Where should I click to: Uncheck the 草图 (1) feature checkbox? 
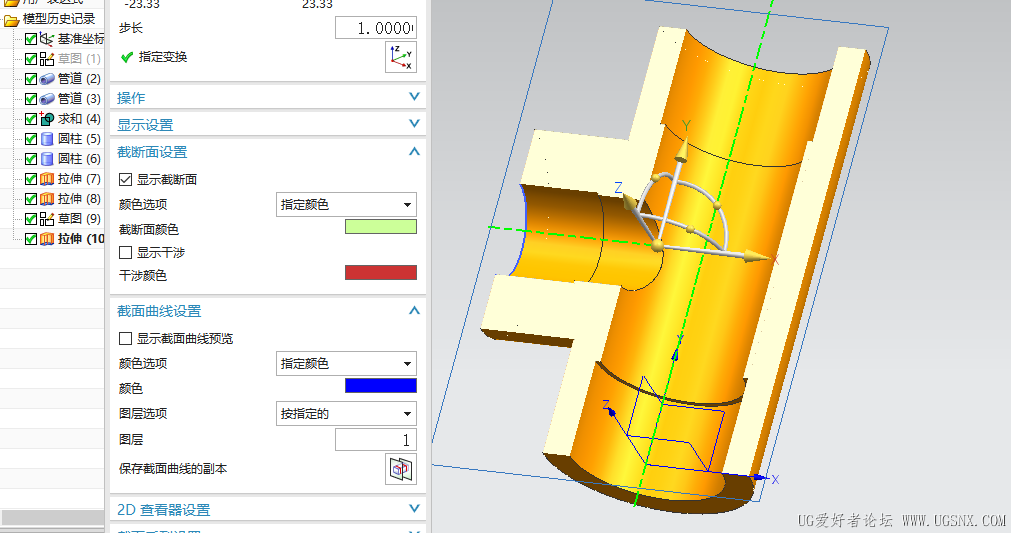(30, 59)
